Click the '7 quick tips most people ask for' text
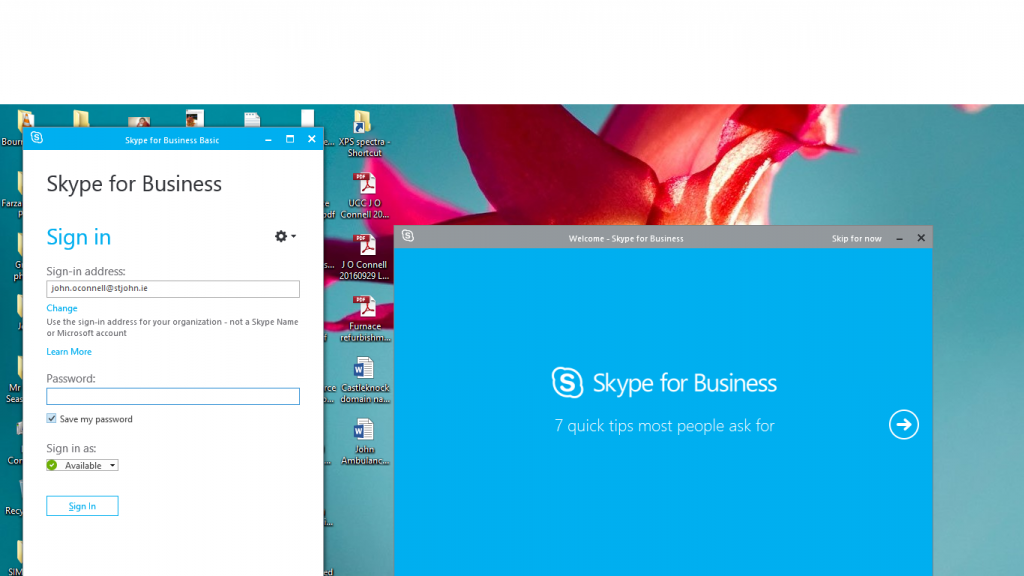Viewport: 1024px width, 576px height. (x=664, y=426)
